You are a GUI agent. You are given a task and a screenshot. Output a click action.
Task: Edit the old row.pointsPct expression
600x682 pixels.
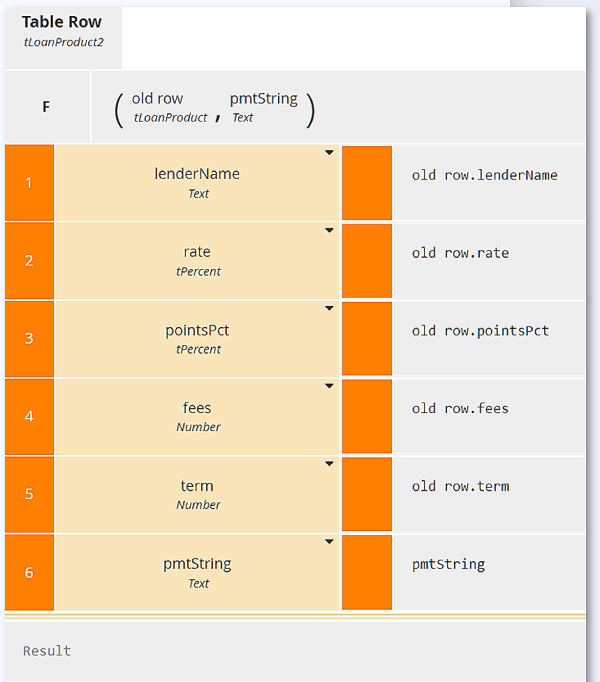click(x=481, y=331)
